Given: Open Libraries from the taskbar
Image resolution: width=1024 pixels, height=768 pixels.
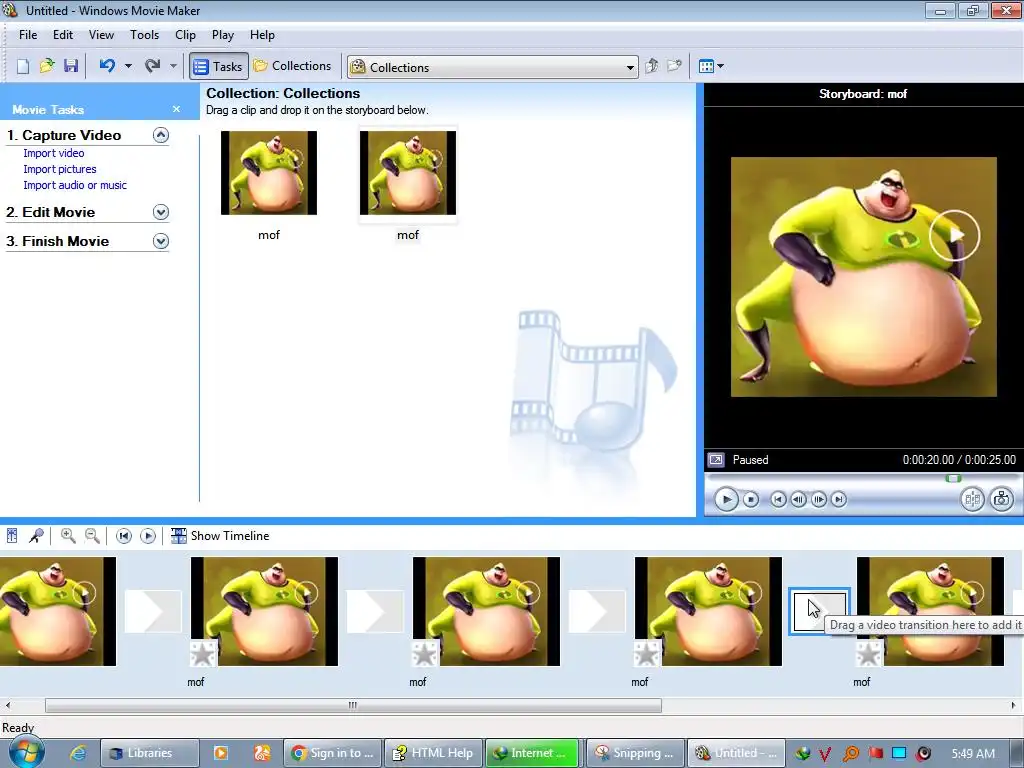Looking at the screenshot, I should tap(150, 753).
